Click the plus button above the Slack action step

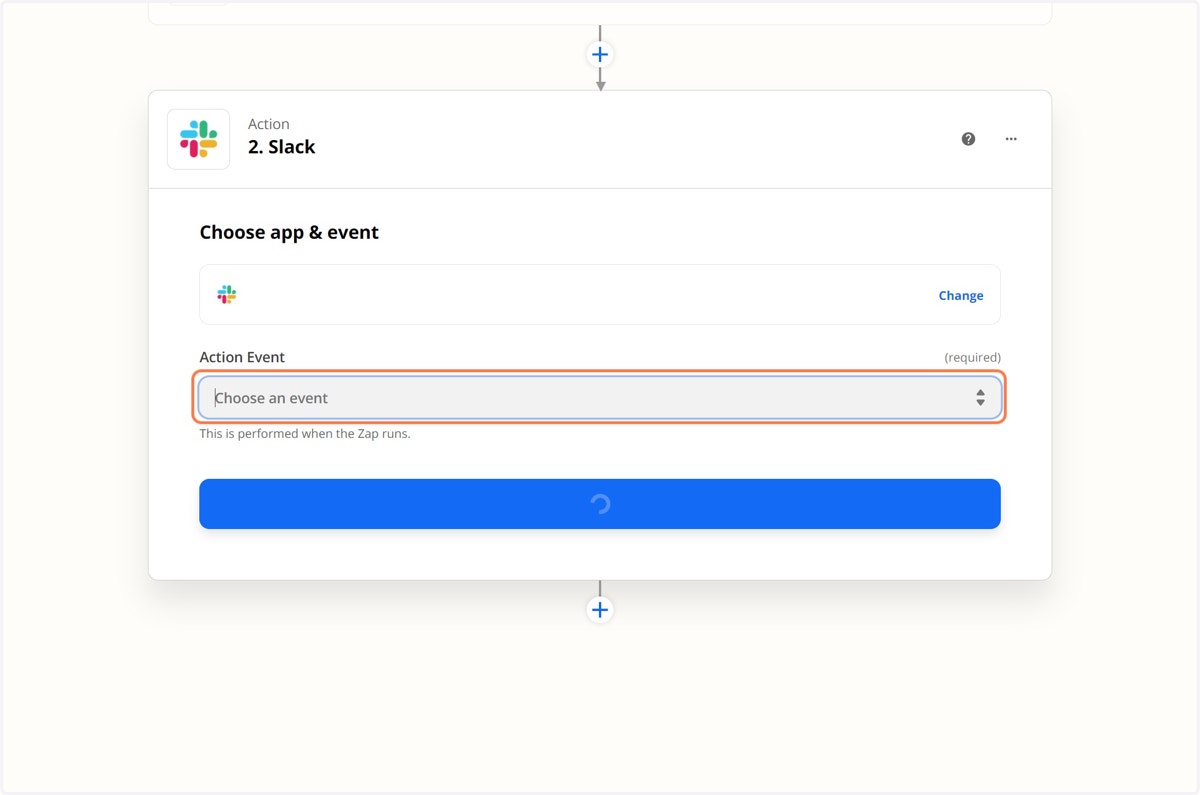click(x=600, y=54)
